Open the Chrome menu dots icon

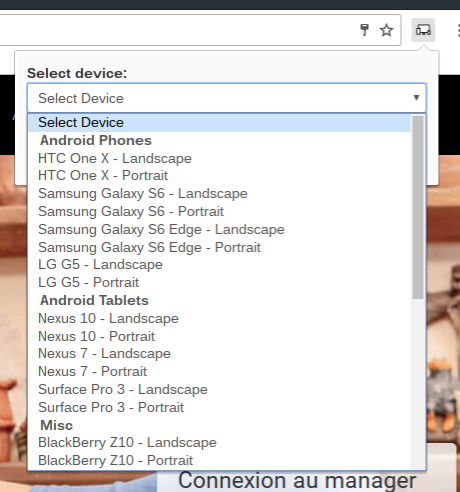click(x=459, y=30)
